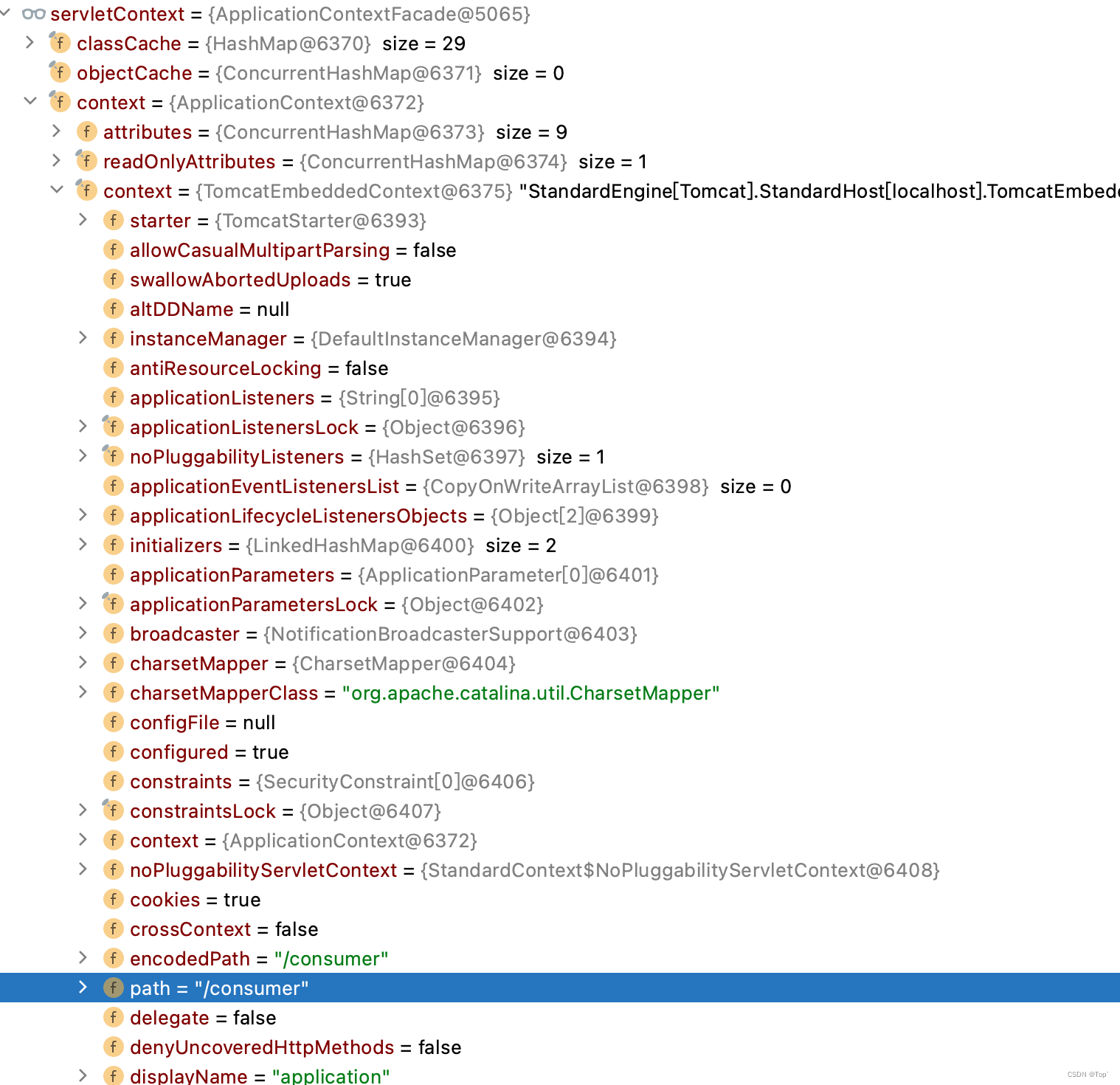Select the applicationParameters row

pyautogui.click(x=560, y=574)
